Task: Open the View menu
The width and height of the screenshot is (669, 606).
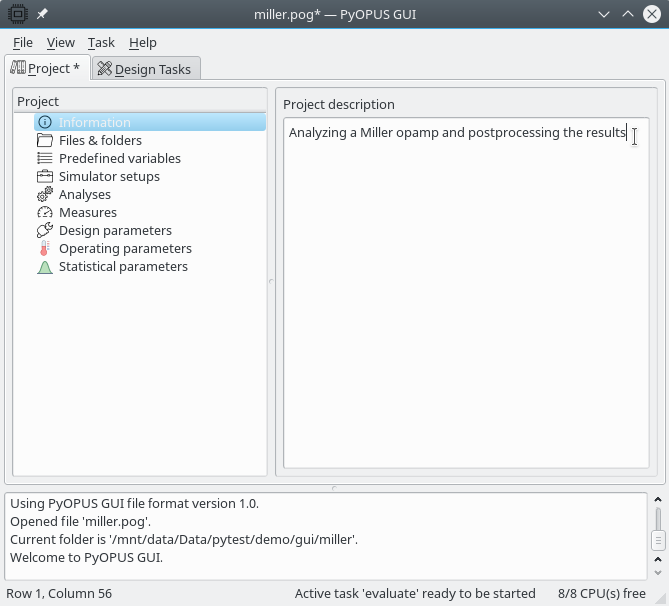Action: click(x=60, y=43)
